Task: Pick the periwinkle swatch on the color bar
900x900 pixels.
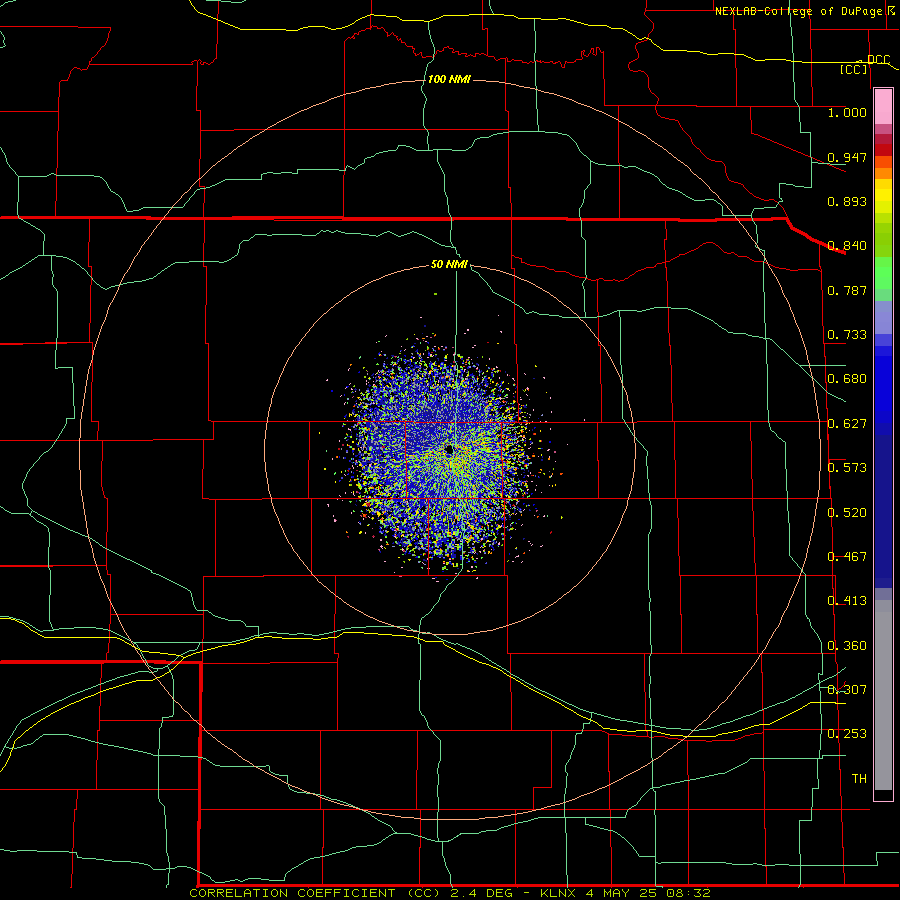Action: 883,318
